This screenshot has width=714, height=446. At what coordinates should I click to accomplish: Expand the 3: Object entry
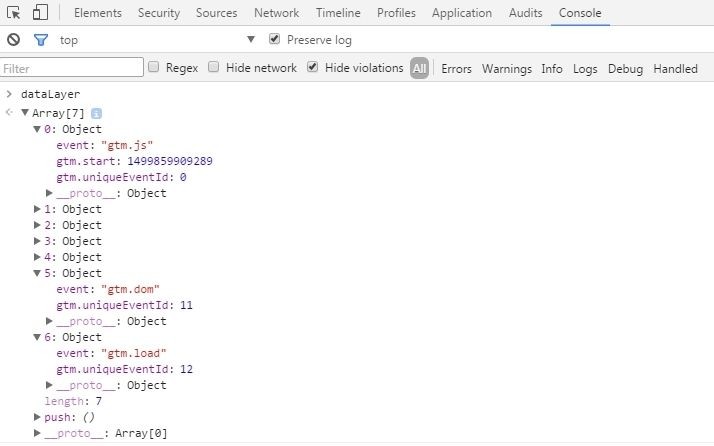[x=37, y=241]
